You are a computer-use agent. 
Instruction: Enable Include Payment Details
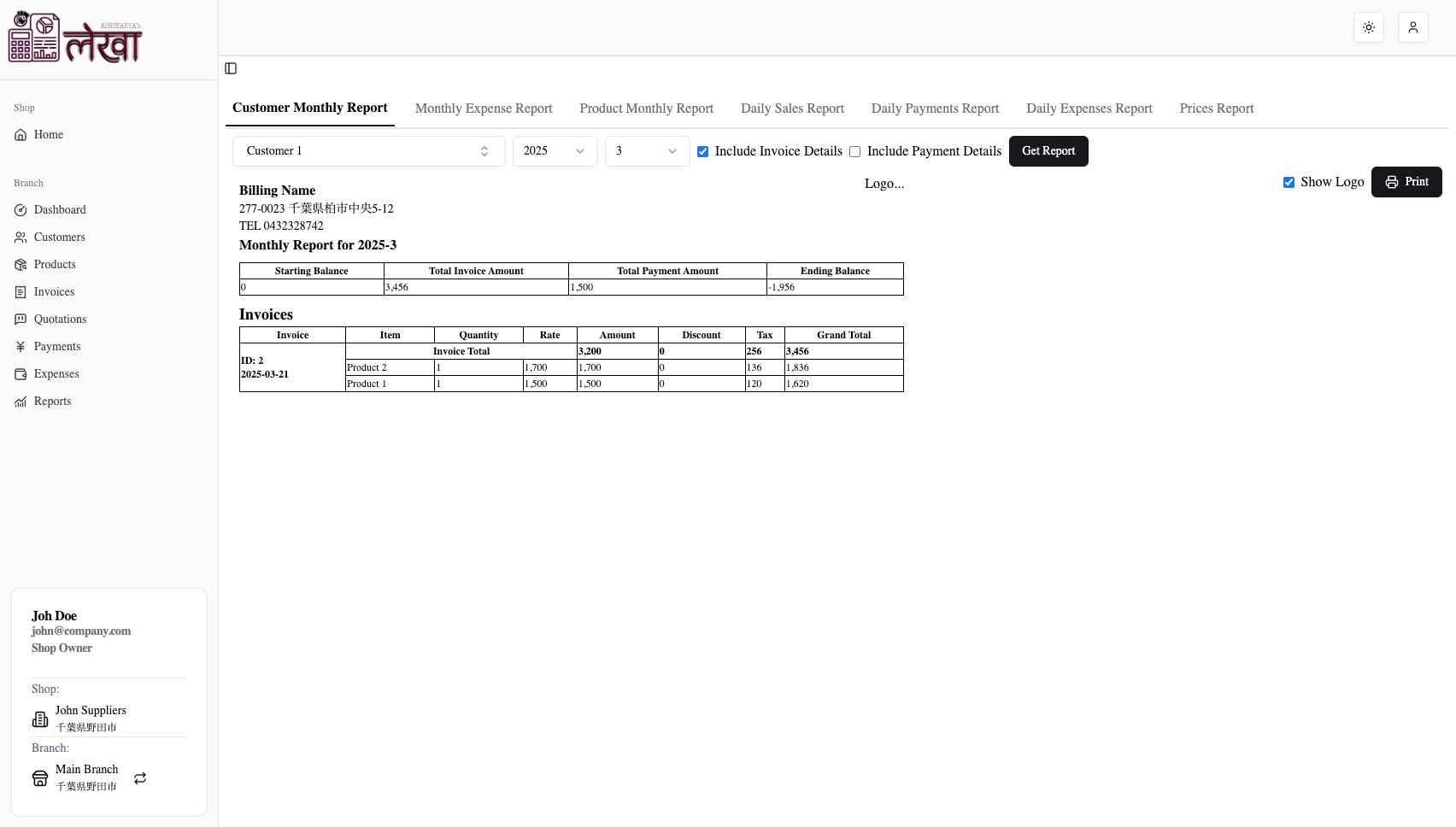click(854, 151)
